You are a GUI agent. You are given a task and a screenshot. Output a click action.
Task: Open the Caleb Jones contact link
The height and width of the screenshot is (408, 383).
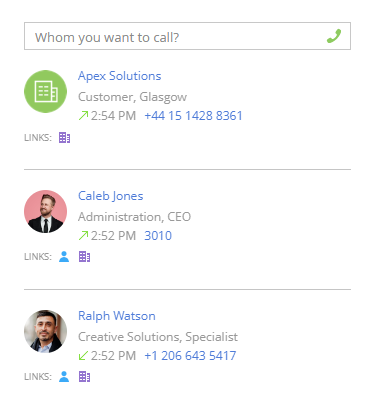[x=110, y=196]
